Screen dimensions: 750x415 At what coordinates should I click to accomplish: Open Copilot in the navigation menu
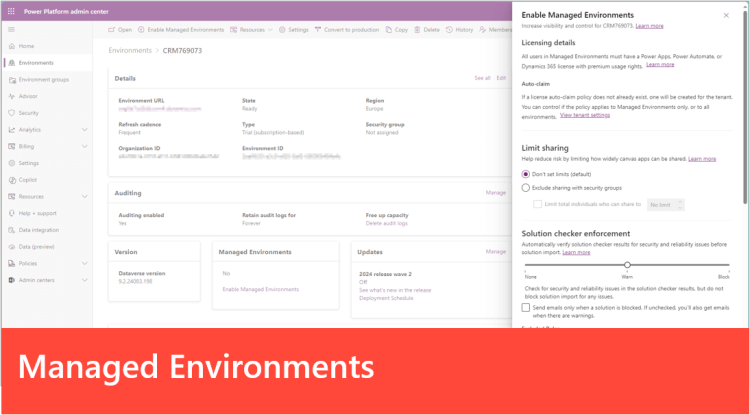coord(28,180)
